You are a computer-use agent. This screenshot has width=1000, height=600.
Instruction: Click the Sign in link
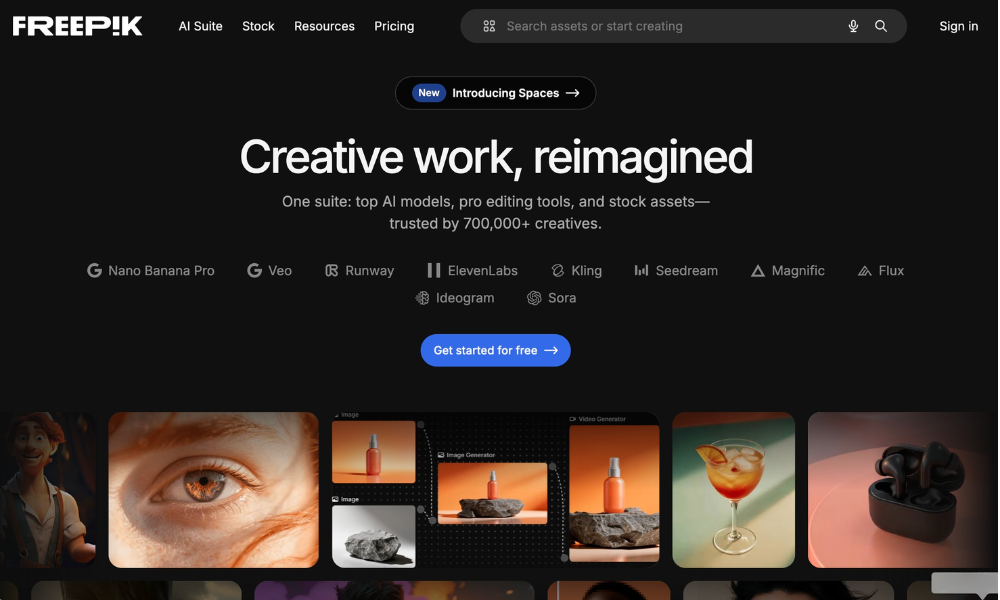pyautogui.click(x=958, y=26)
